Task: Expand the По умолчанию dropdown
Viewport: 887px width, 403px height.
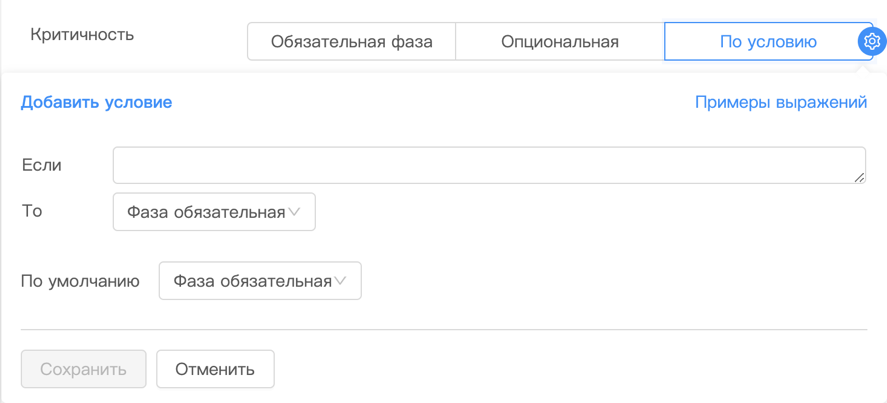Action: pyautogui.click(x=260, y=281)
